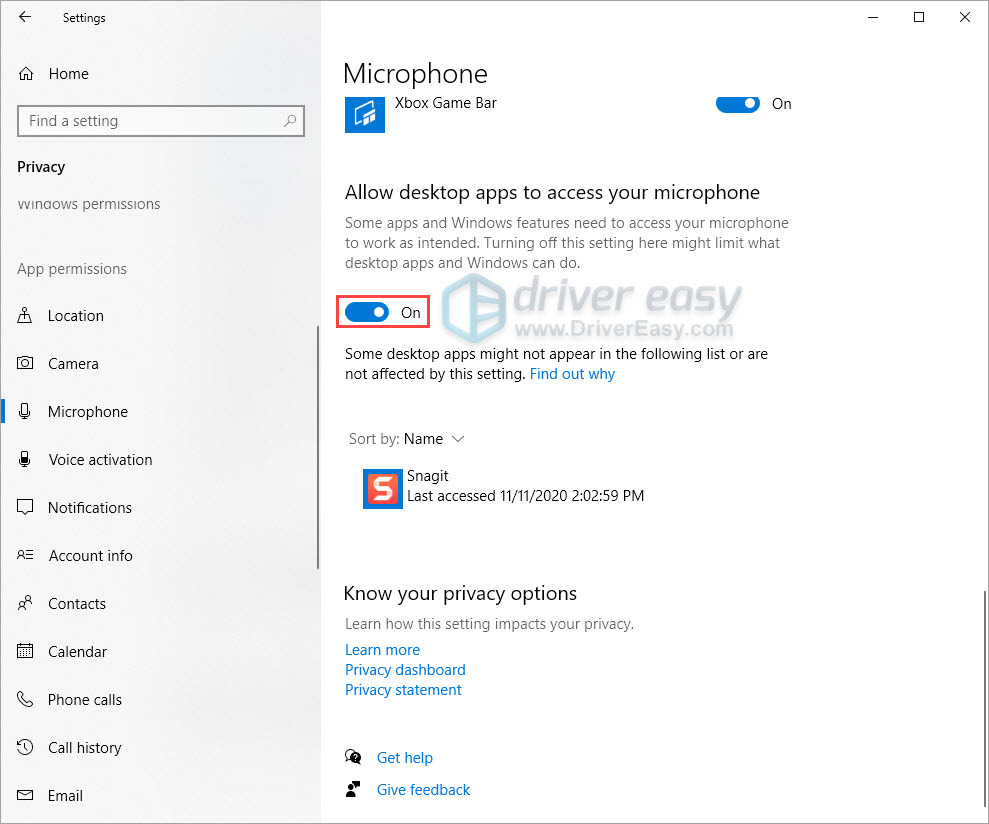Minimize the Settings window

coord(873,17)
